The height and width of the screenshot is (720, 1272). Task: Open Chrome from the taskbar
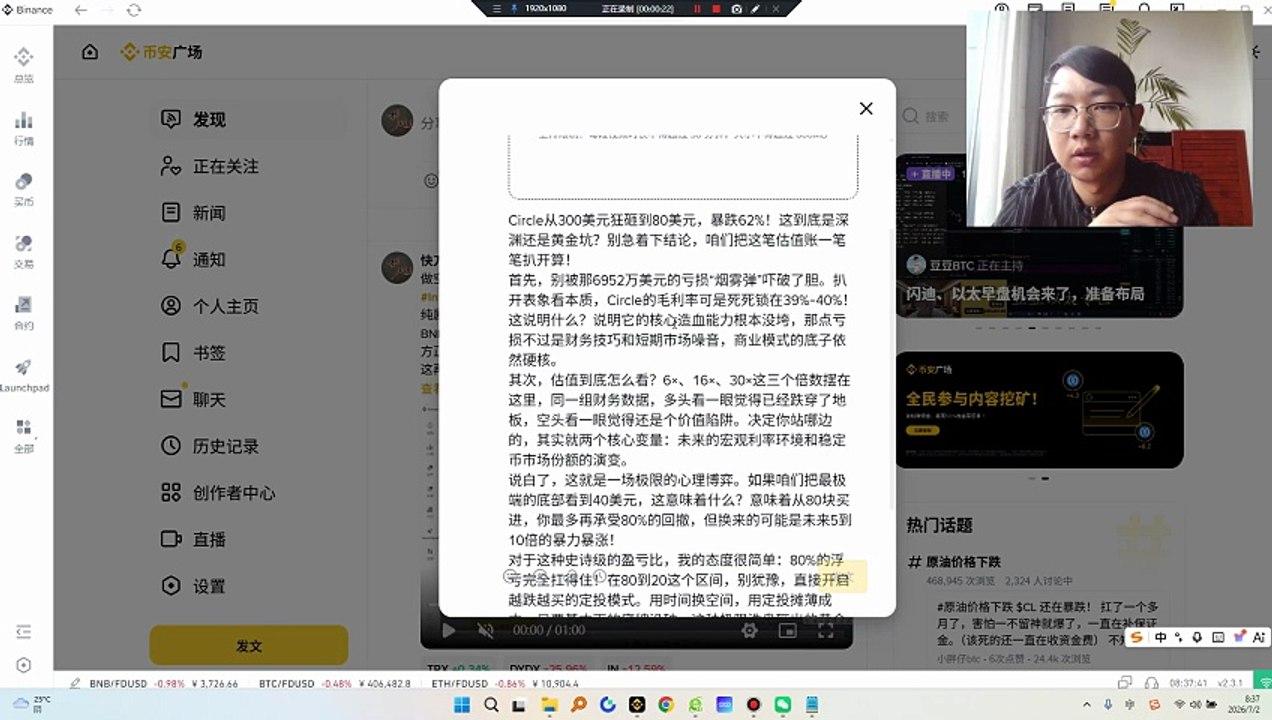[x=666, y=705]
